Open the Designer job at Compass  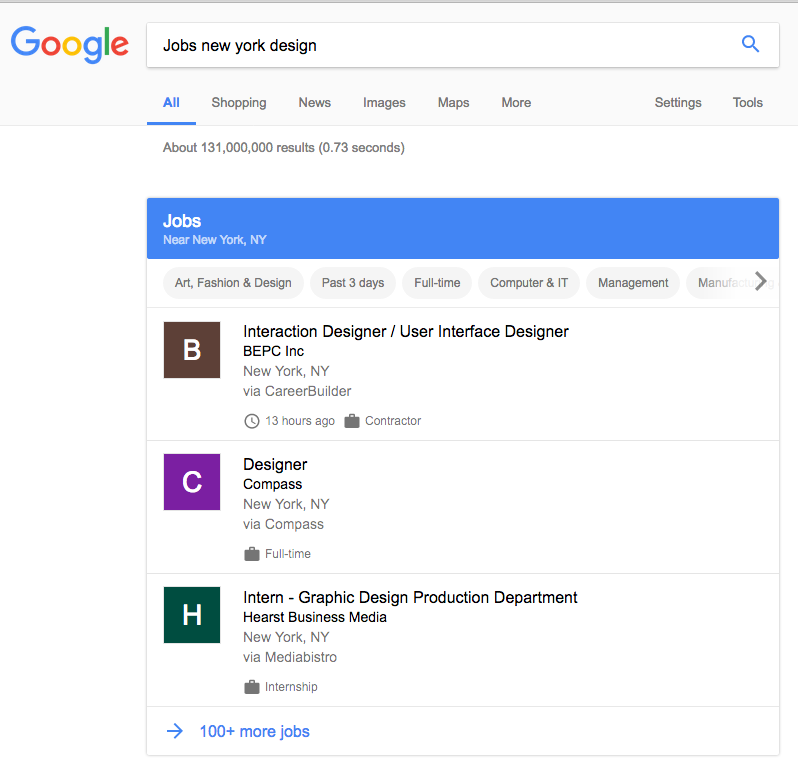tap(275, 465)
